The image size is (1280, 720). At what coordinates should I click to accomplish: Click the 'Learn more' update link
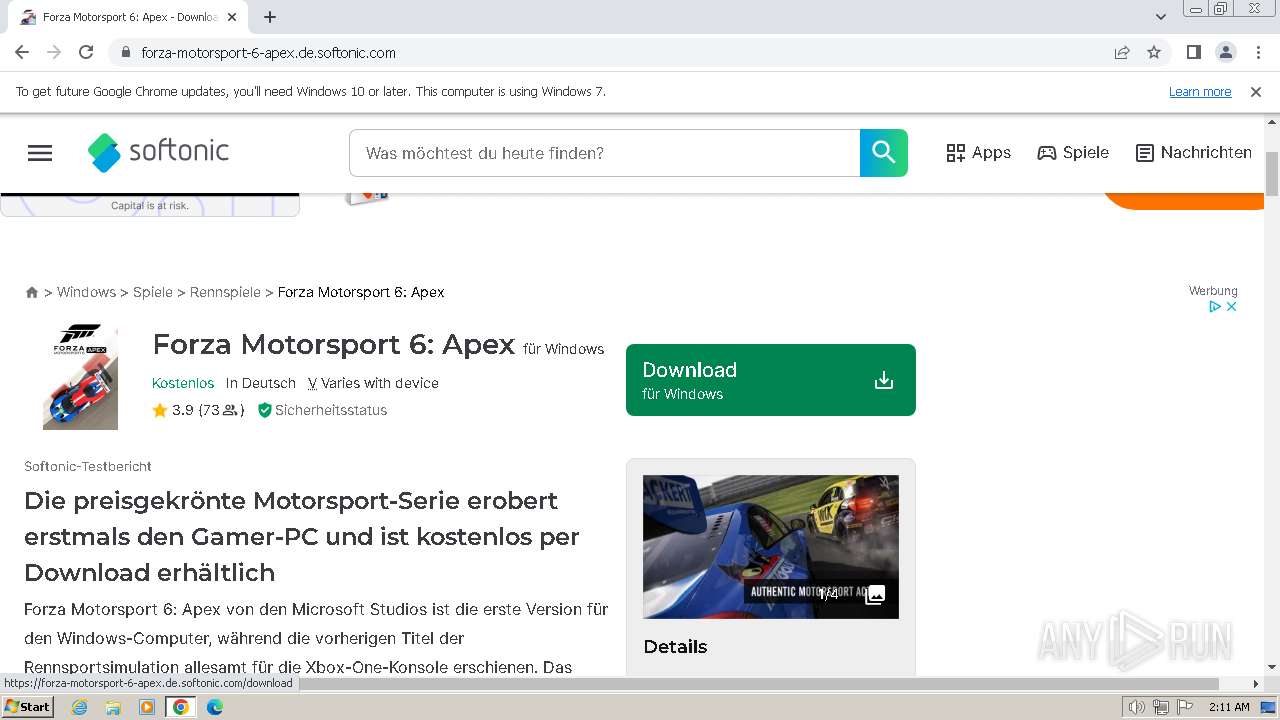coord(1200,92)
